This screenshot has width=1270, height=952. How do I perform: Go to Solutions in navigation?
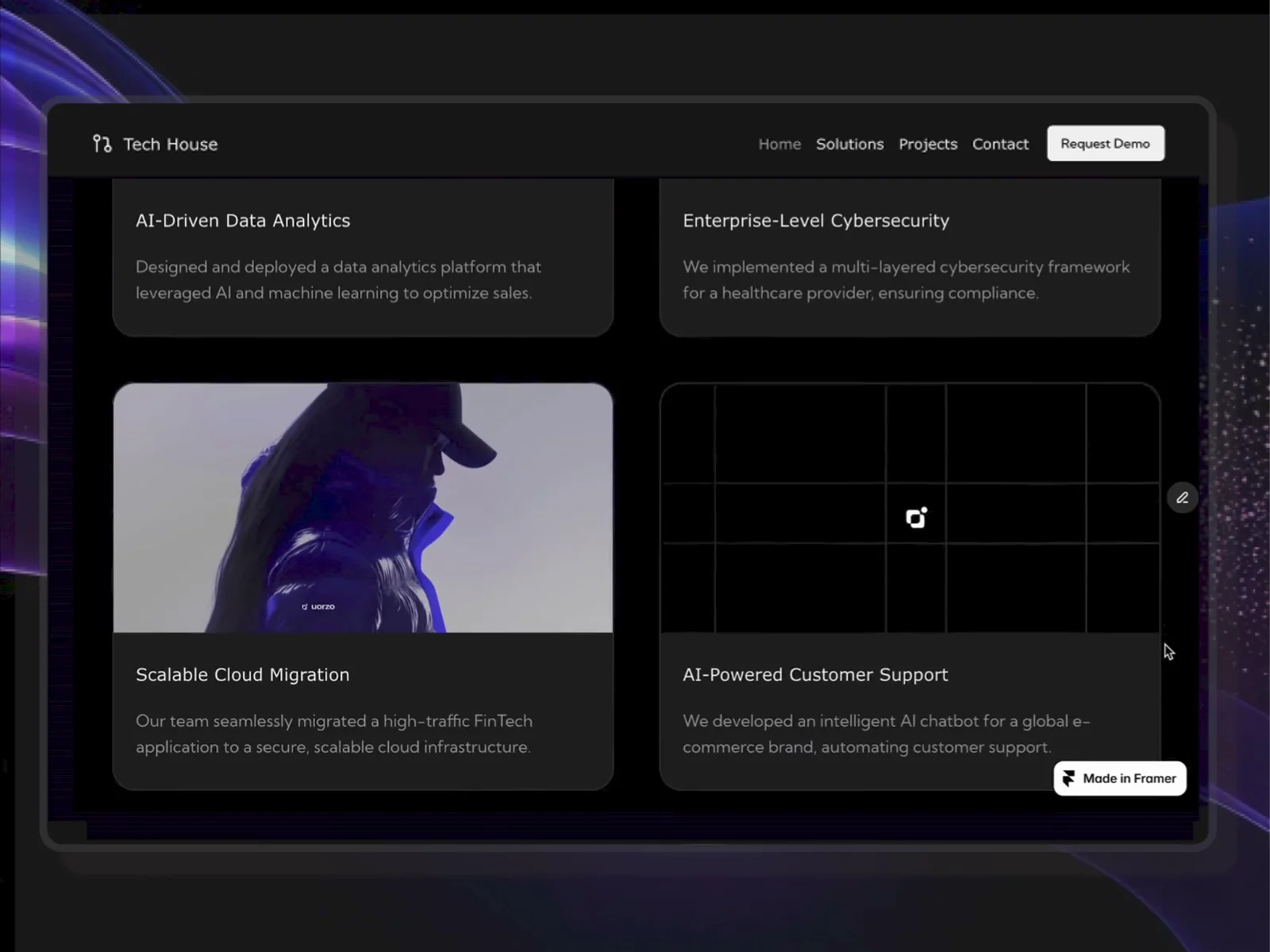coord(849,144)
